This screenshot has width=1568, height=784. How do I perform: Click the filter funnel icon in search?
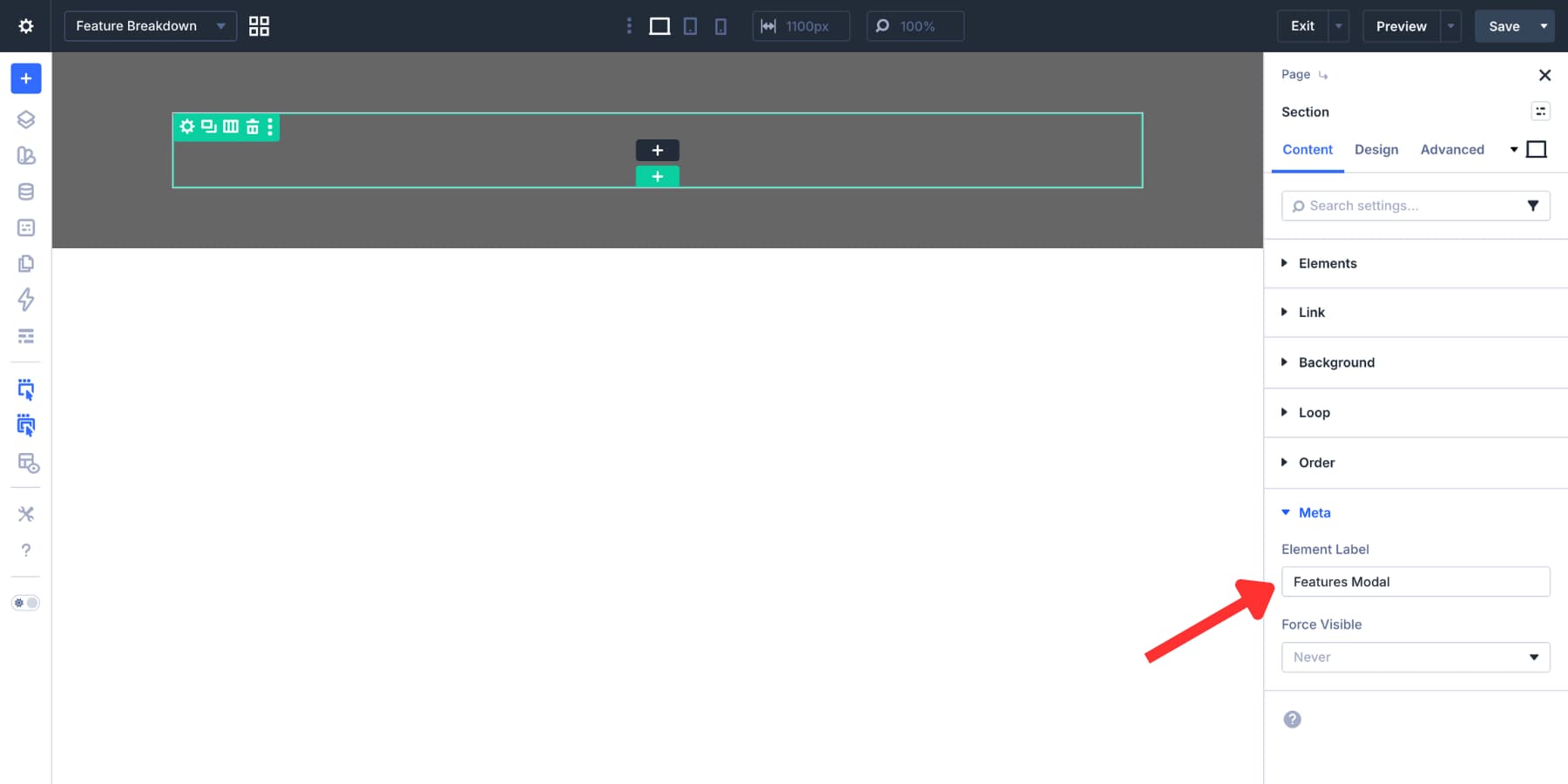1533,206
